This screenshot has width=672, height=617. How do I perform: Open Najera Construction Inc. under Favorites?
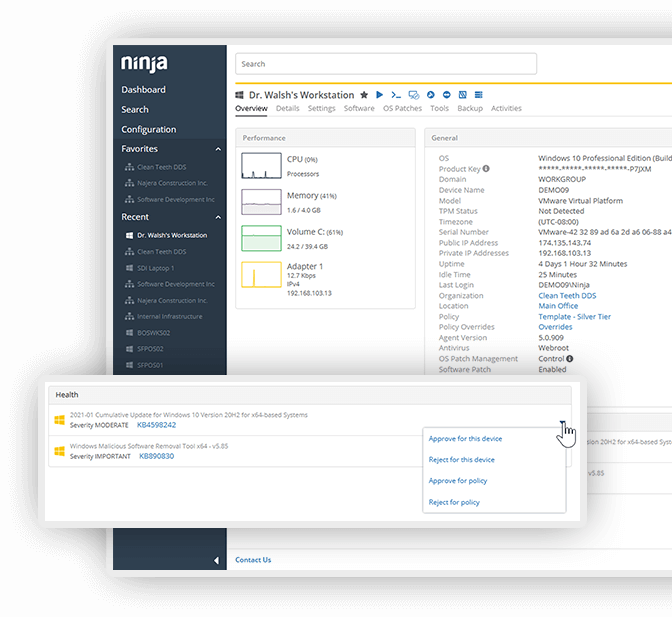tap(172, 183)
